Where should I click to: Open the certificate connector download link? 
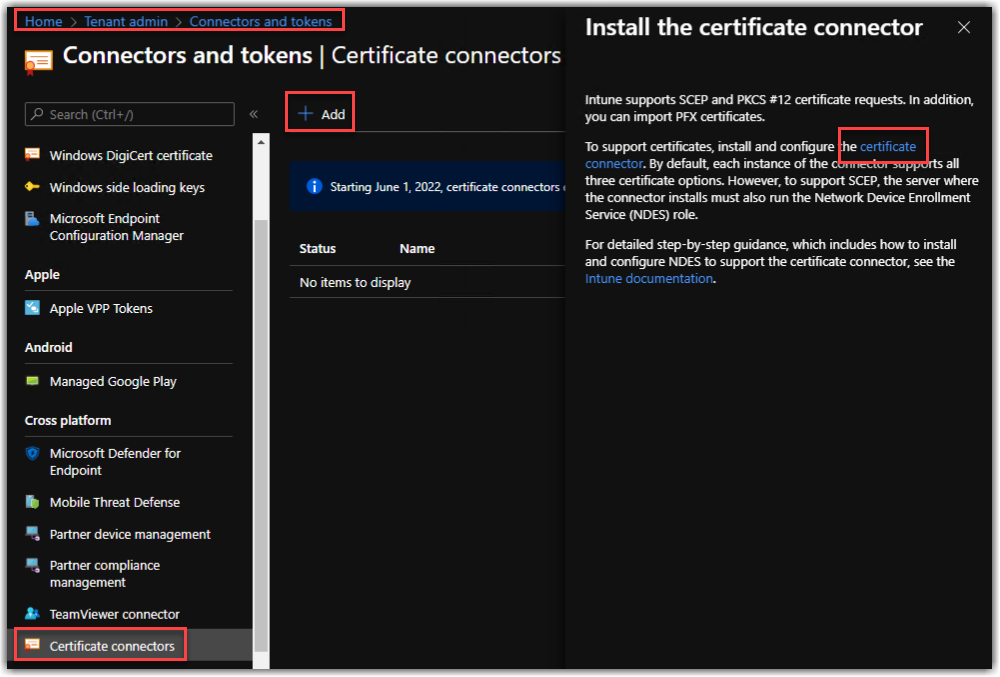888,147
